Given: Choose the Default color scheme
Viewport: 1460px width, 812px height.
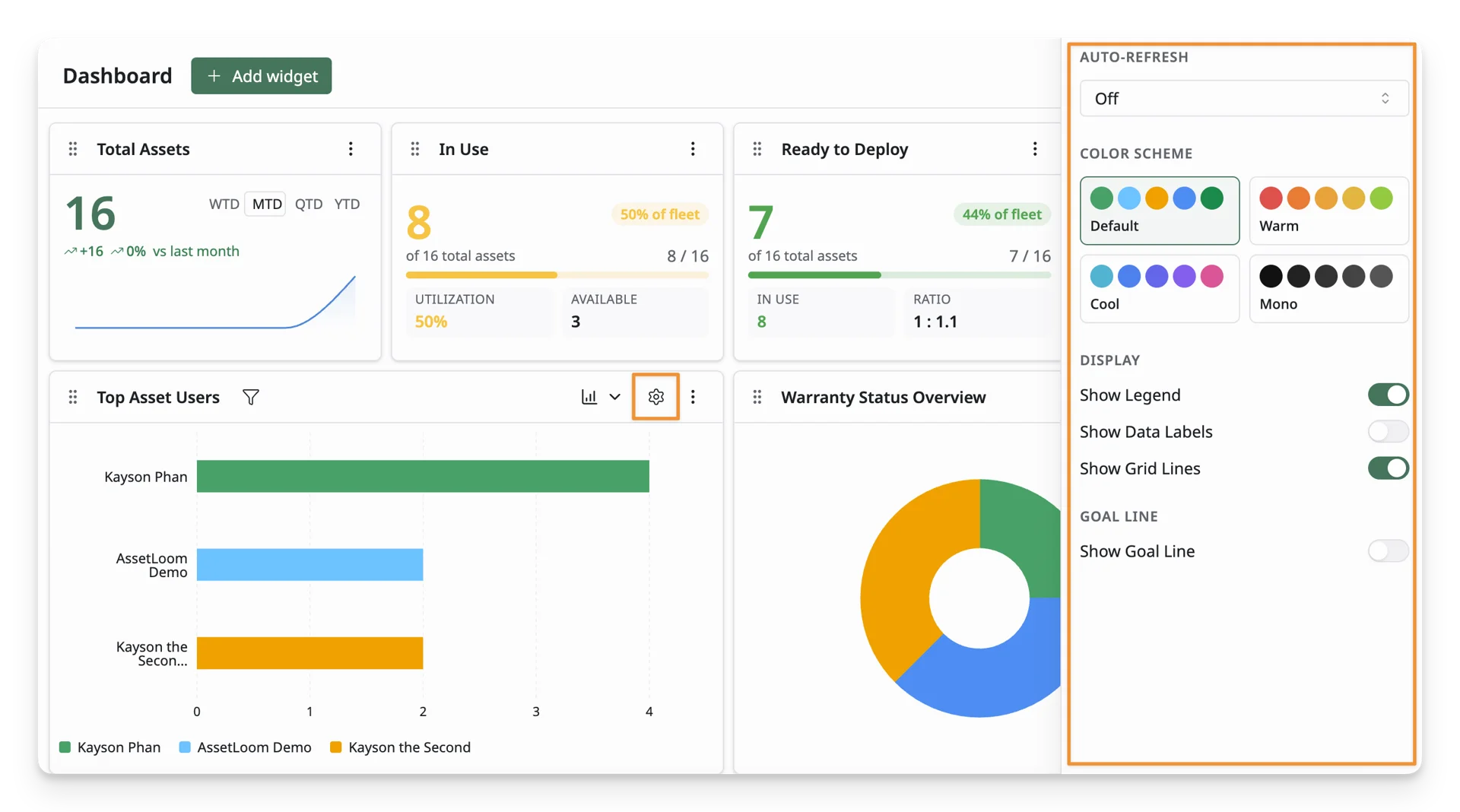Looking at the screenshot, I should (x=1160, y=211).
